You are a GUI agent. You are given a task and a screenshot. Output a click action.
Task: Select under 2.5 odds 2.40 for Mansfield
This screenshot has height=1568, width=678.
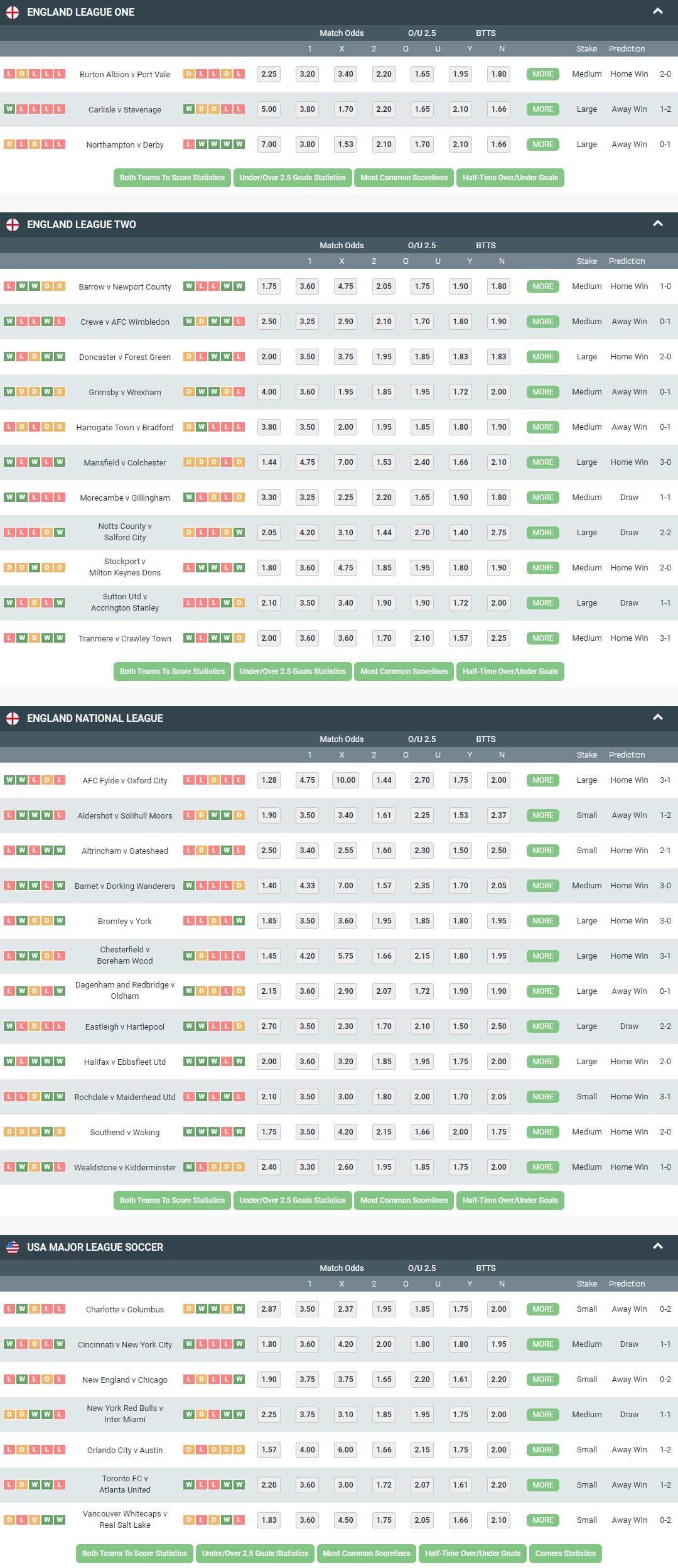422,462
